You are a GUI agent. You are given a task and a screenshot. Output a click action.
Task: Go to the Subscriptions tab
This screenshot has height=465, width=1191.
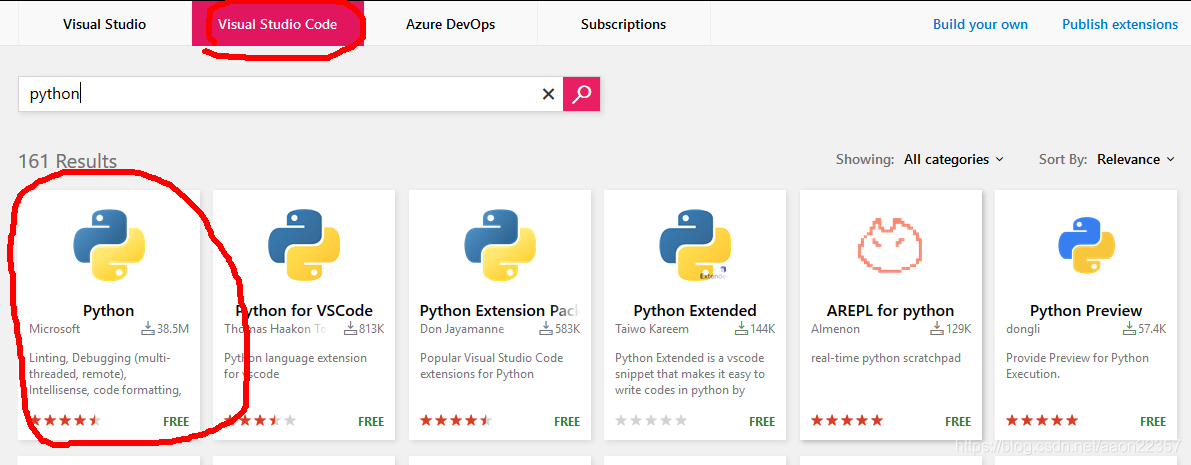623,24
